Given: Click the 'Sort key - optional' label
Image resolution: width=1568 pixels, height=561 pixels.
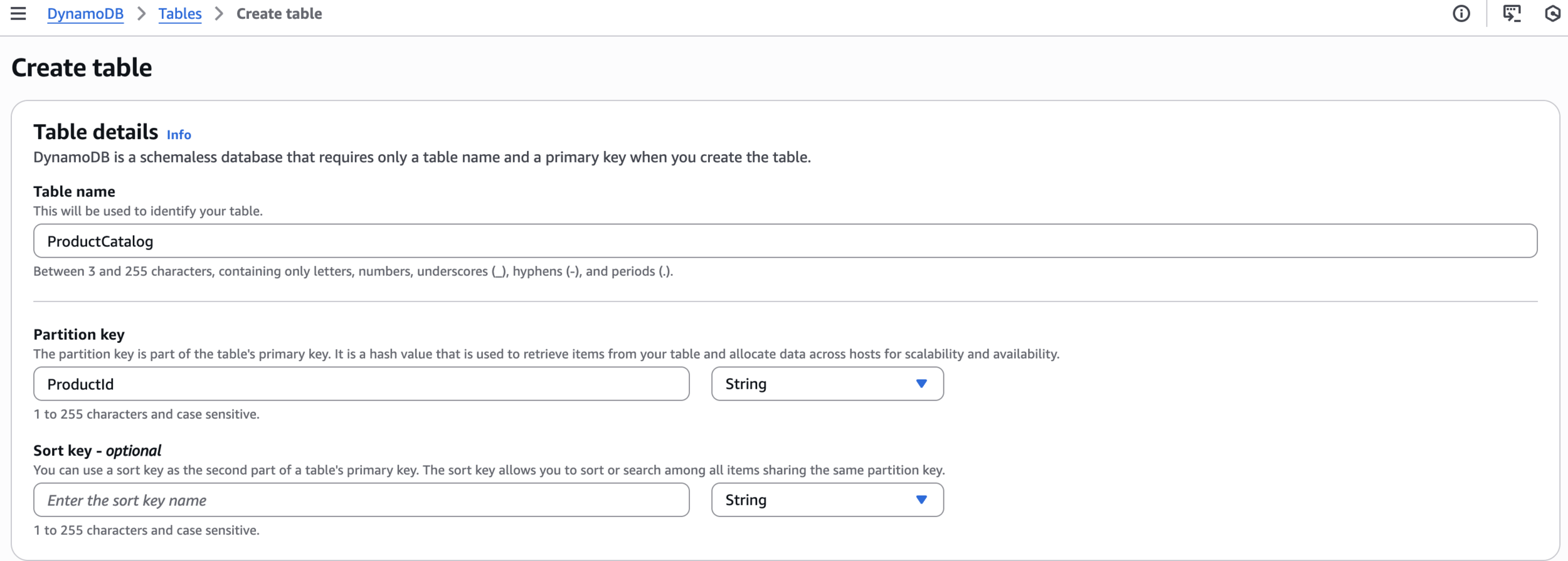Looking at the screenshot, I should [x=97, y=450].
